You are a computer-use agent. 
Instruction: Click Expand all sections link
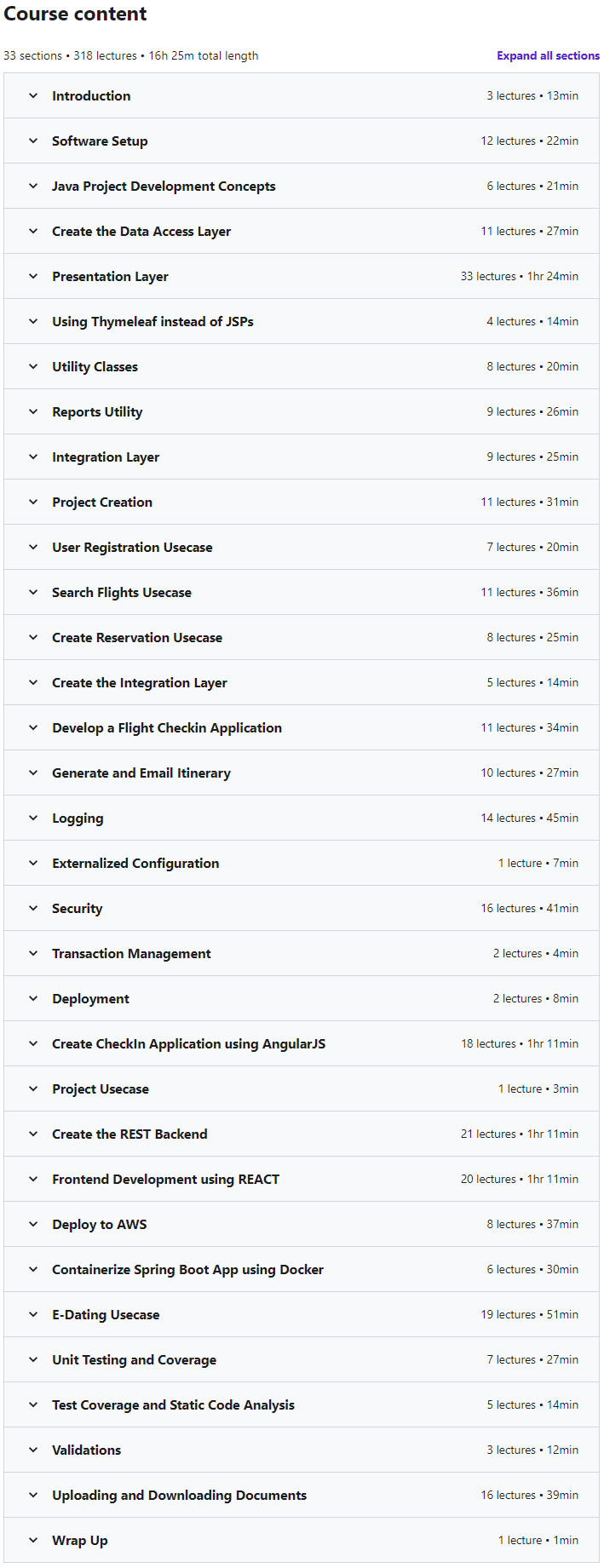tap(548, 55)
